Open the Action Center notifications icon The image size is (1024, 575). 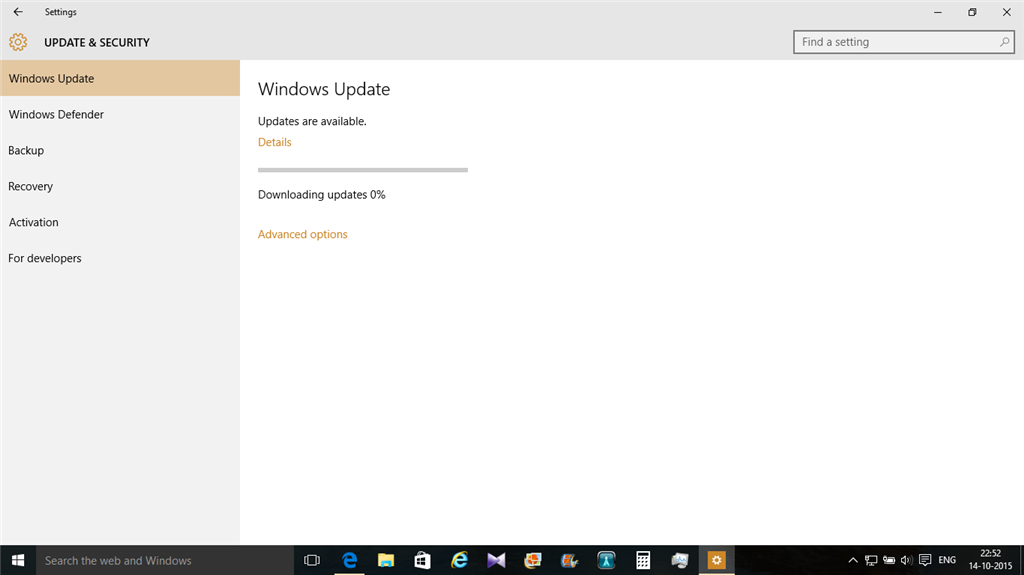click(x=925, y=560)
